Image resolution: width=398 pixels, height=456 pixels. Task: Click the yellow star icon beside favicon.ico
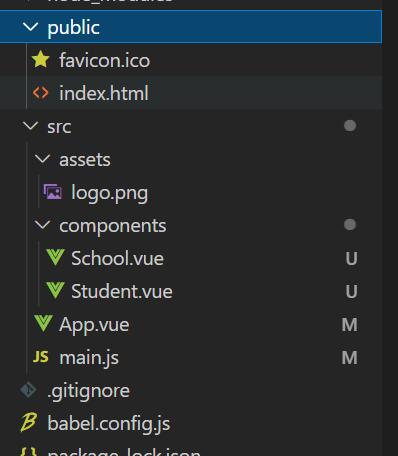(41, 59)
